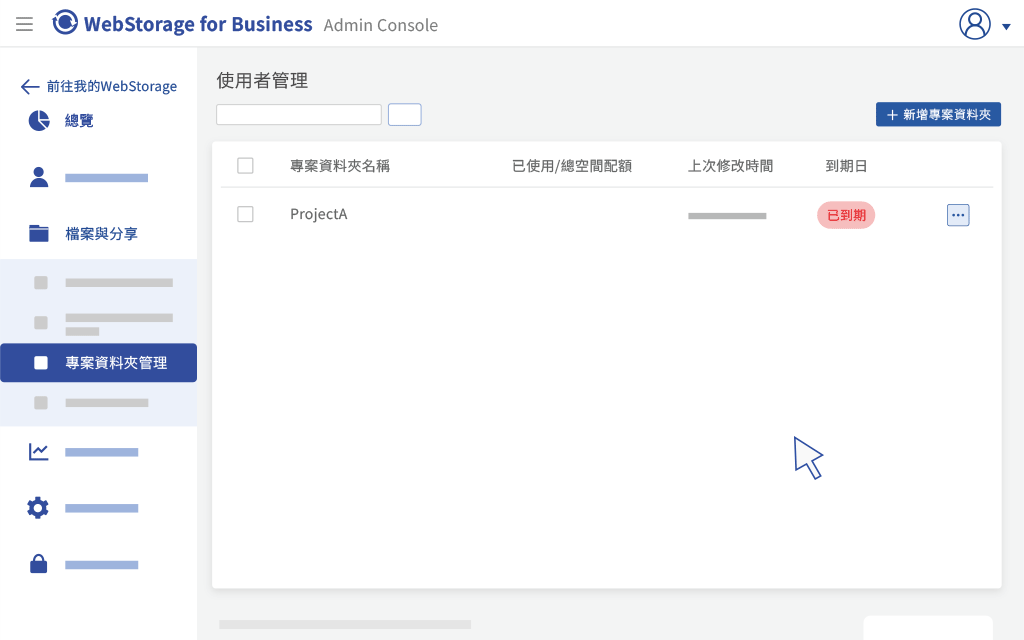Open 檔案與分享 menu item
The image size is (1024, 640).
(x=101, y=234)
